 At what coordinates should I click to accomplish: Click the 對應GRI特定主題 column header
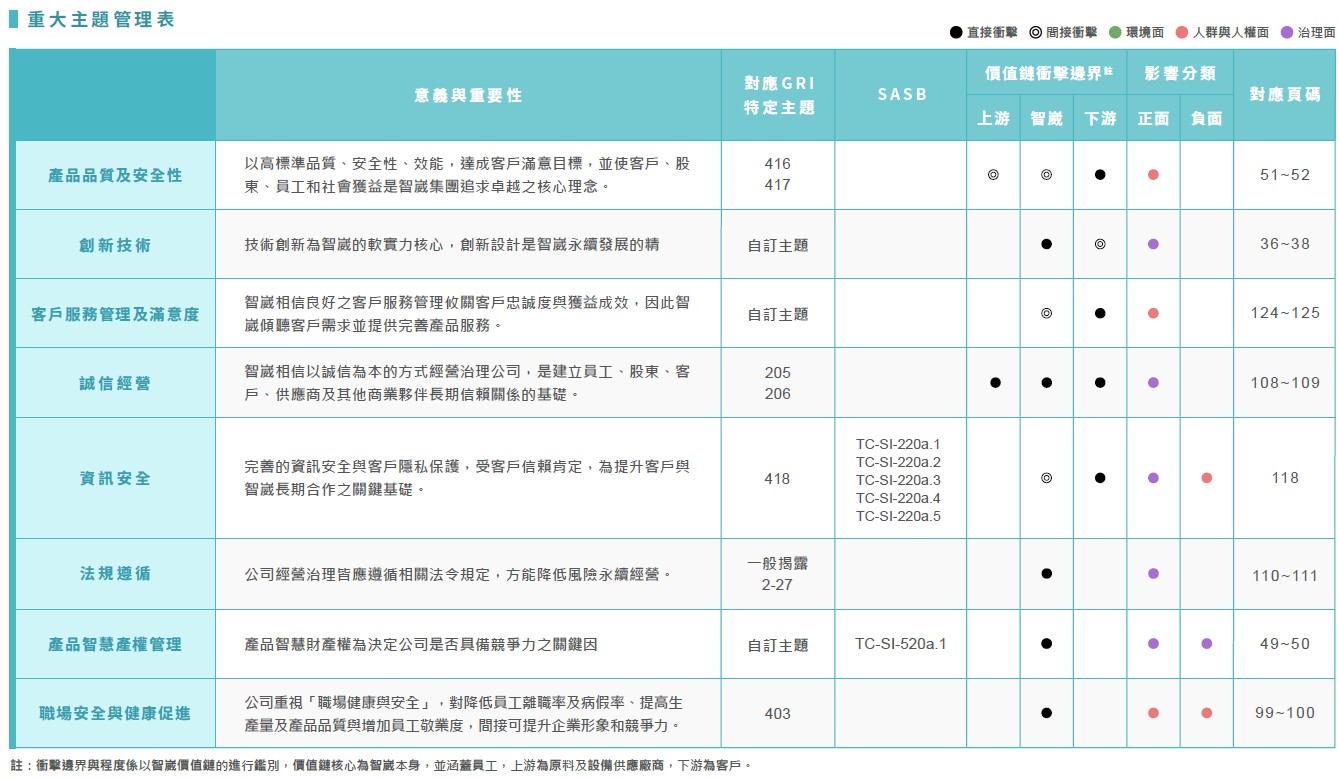(x=779, y=95)
